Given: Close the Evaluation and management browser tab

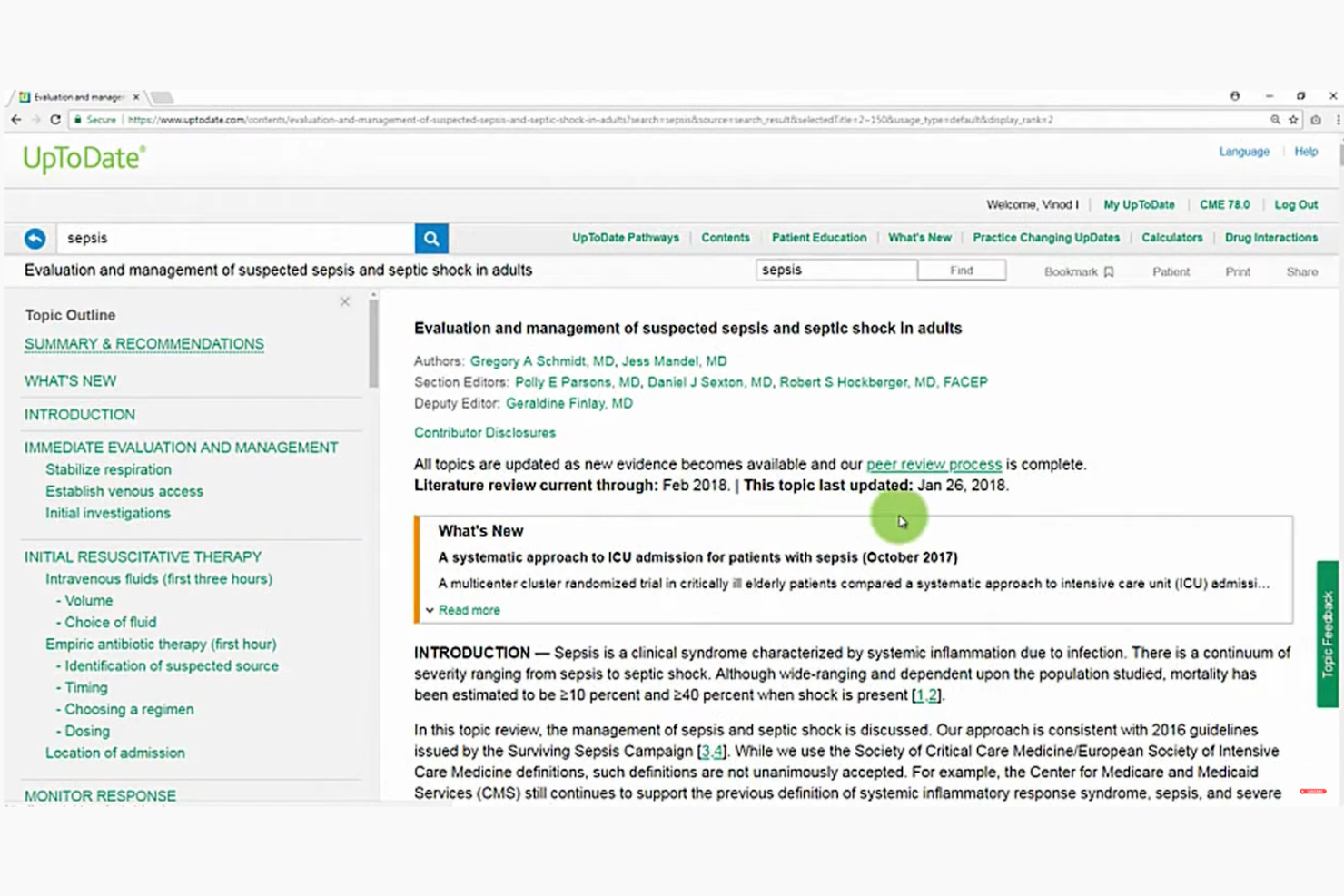Looking at the screenshot, I should pos(136,97).
